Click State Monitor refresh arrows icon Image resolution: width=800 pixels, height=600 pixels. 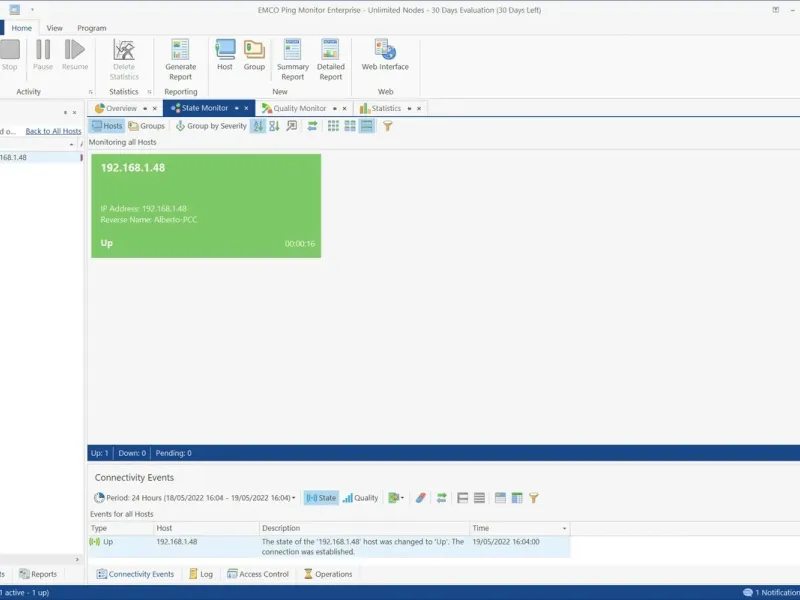pos(312,126)
